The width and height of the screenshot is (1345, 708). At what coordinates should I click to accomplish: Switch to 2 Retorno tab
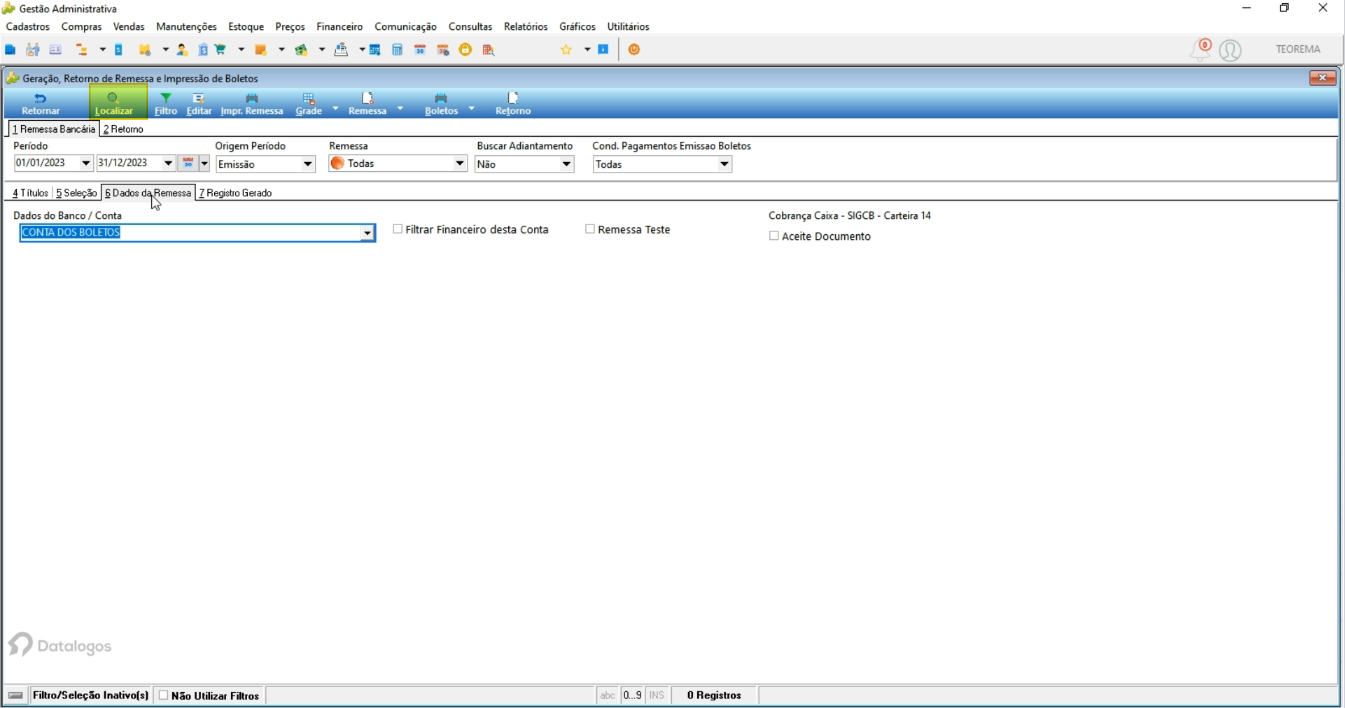pos(123,129)
